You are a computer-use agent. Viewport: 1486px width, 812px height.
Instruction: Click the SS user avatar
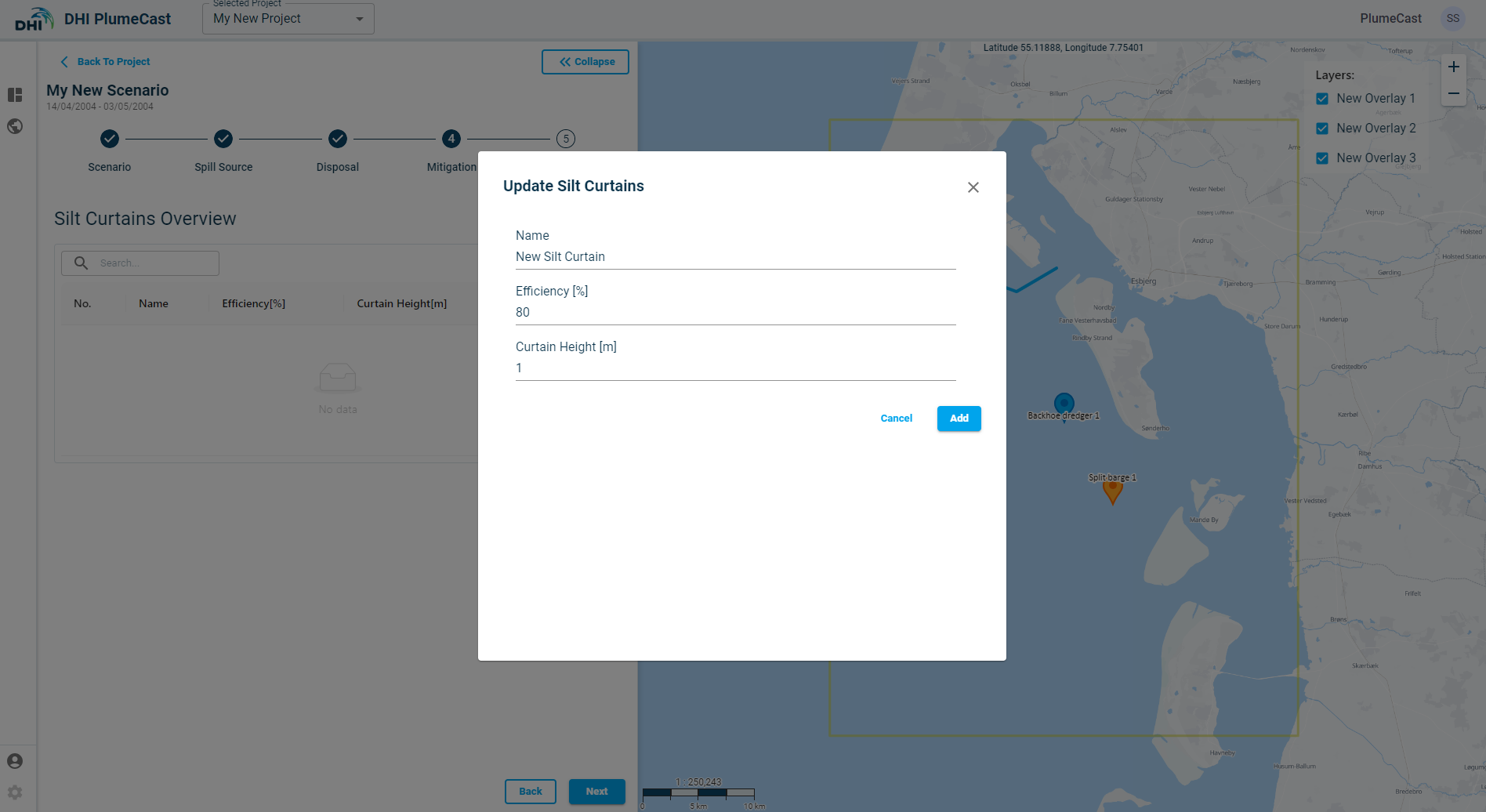click(x=1452, y=19)
